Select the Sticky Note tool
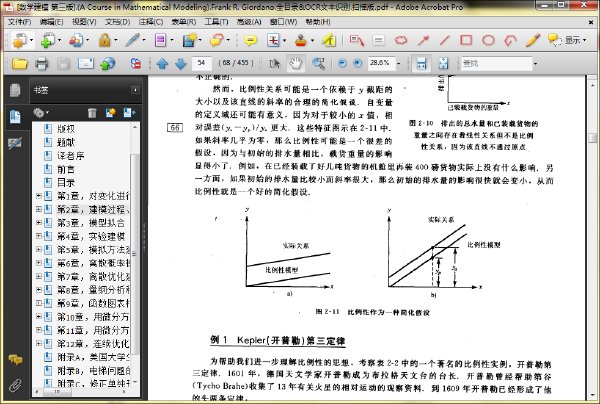The image size is (600, 404). coord(250,40)
